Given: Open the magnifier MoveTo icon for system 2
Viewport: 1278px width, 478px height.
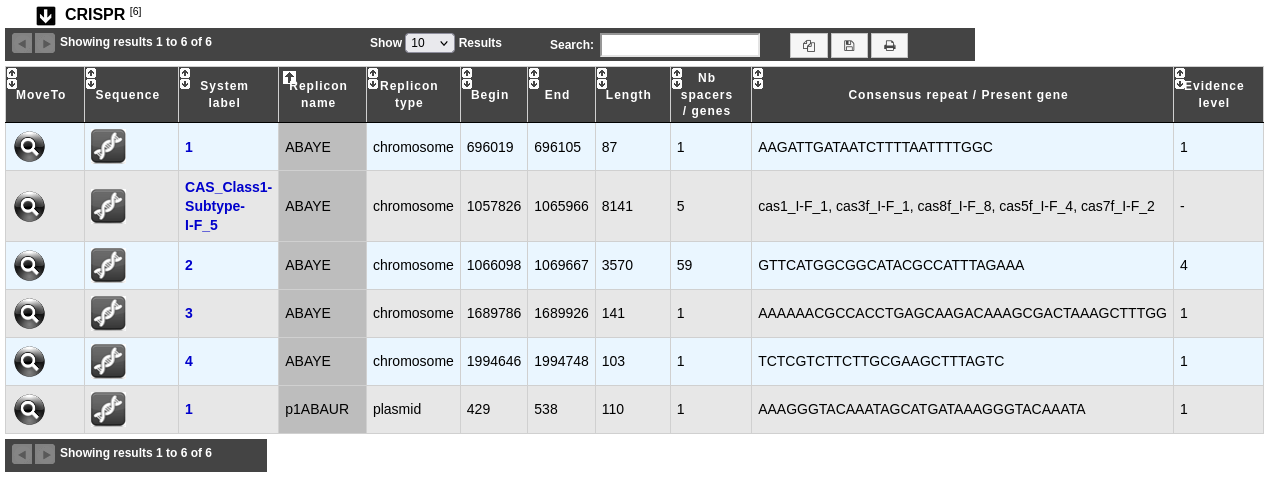Looking at the screenshot, I should (x=30, y=266).
